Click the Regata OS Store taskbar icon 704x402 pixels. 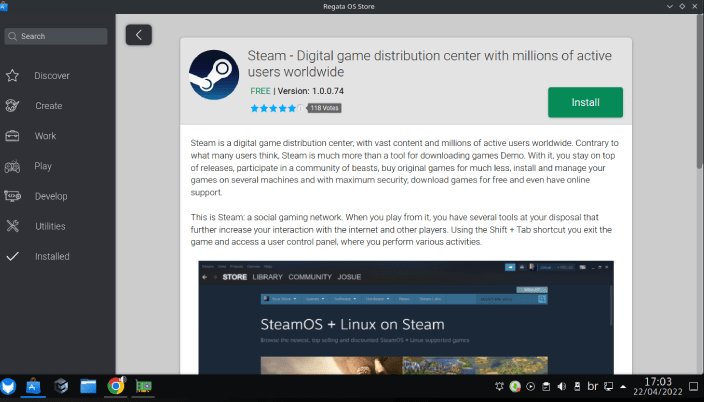tap(33, 386)
